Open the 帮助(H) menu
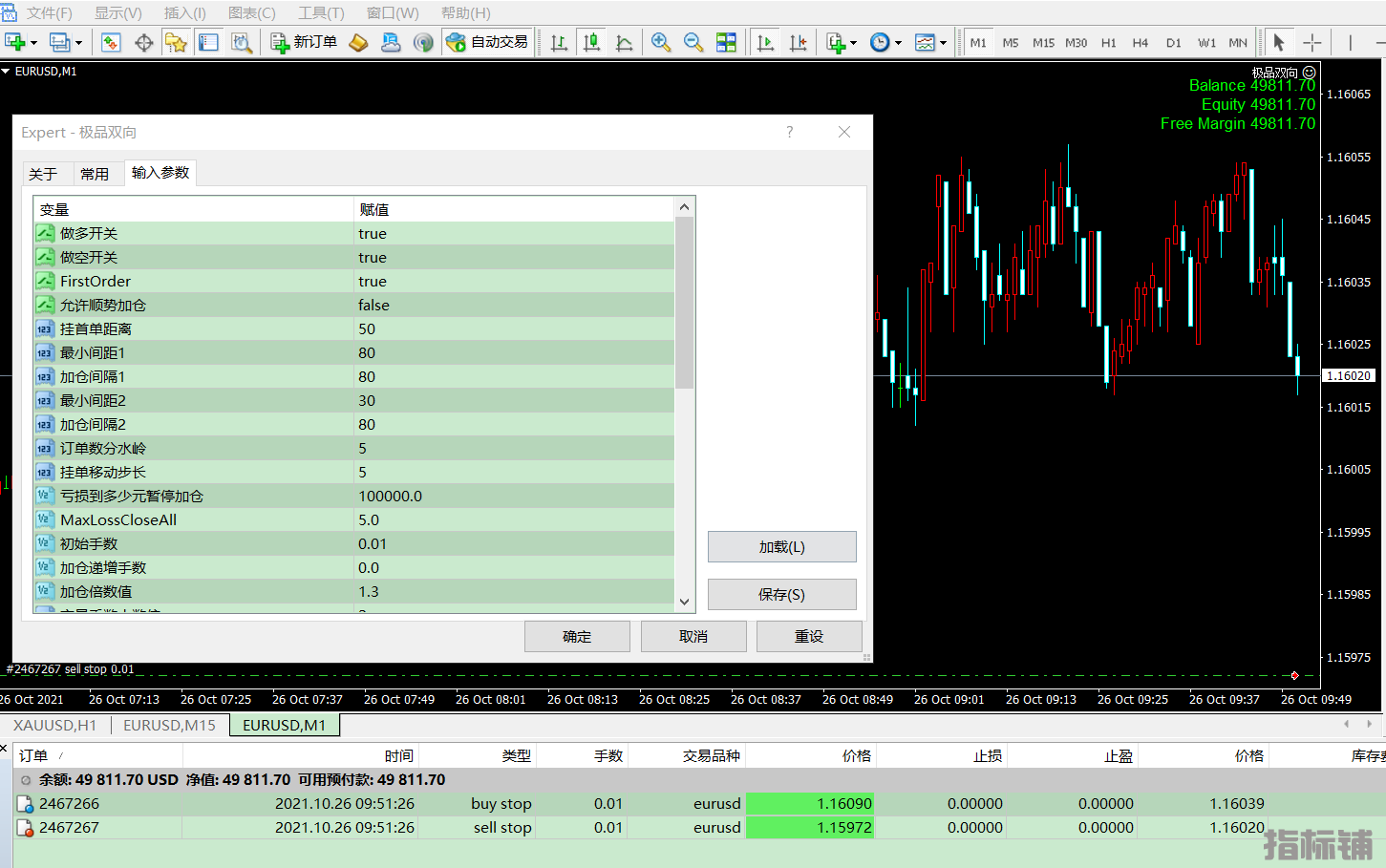The width and height of the screenshot is (1386, 868). pyautogui.click(x=465, y=12)
